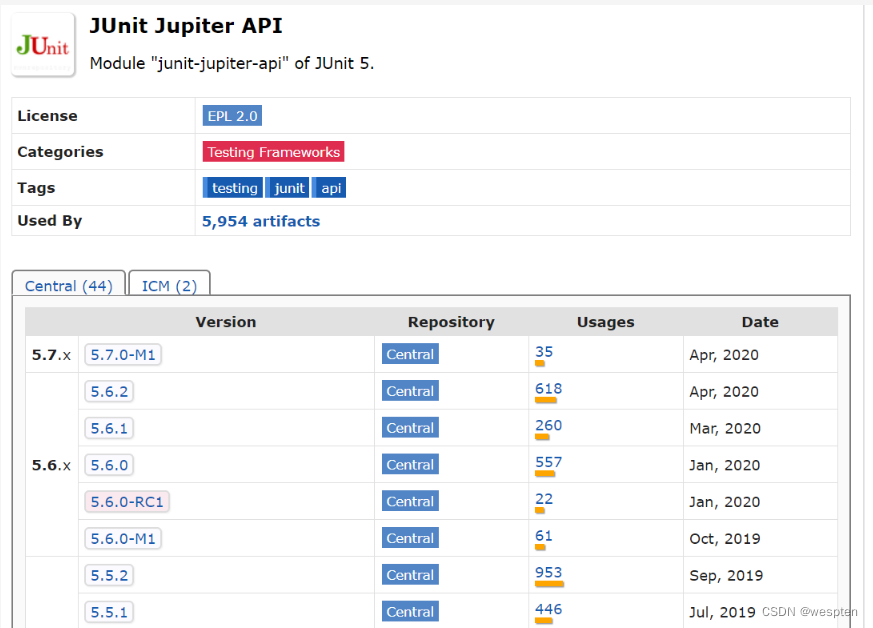This screenshot has height=628, width=873.
Task: Open version 5.6.0
Action: point(109,465)
